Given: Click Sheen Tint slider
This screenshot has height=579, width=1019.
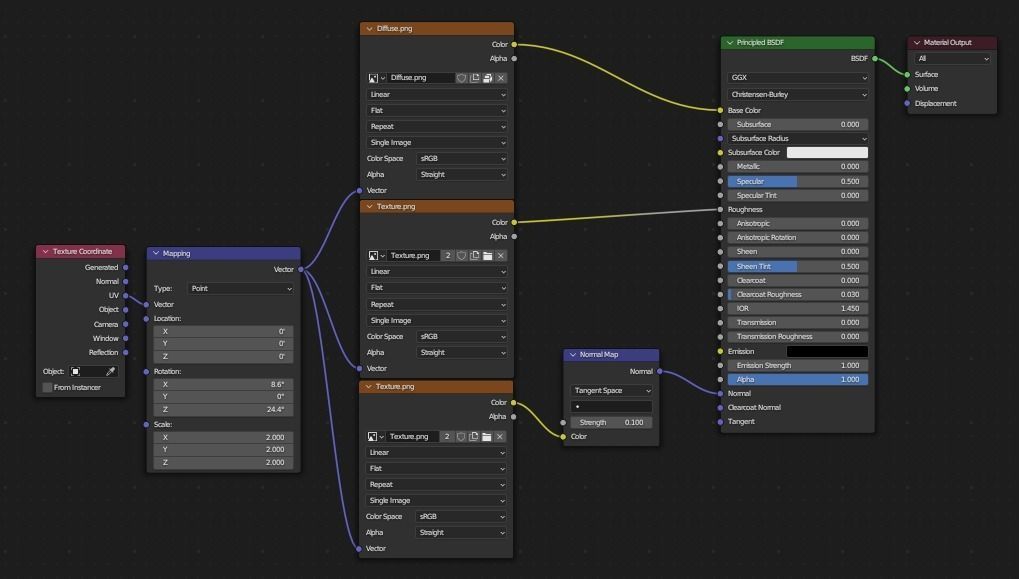Looking at the screenshot, I should 798,266.
